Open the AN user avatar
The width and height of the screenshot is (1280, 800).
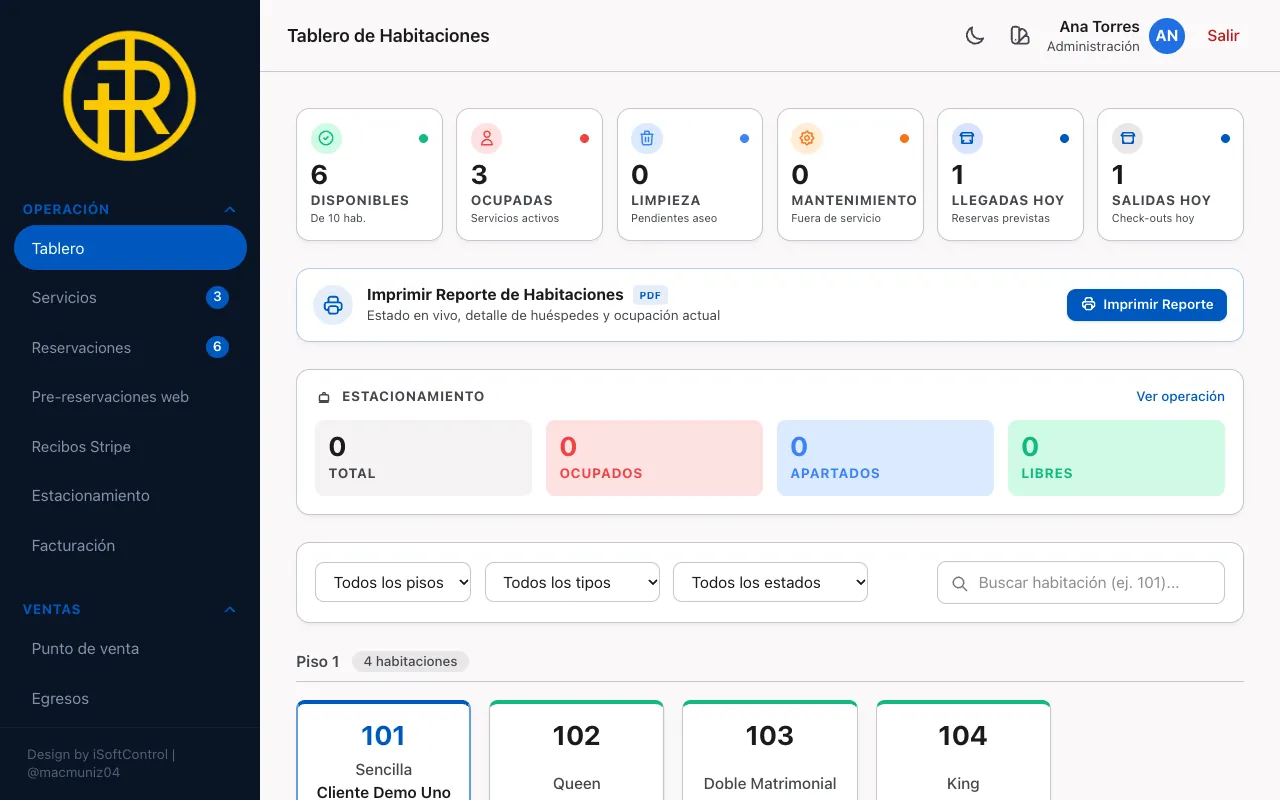pos(1167,36)
